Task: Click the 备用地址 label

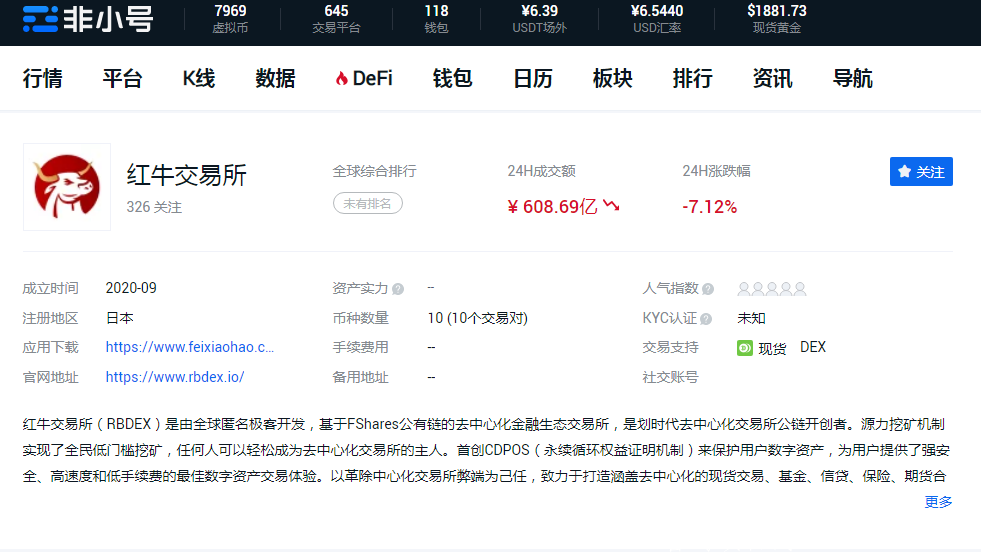Action: point(360,377)
